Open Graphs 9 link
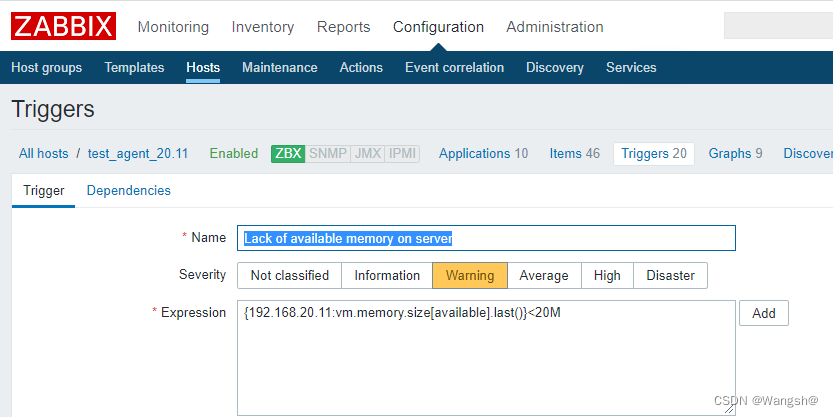Viewport: 833px width, 417px height. [735, 154]
